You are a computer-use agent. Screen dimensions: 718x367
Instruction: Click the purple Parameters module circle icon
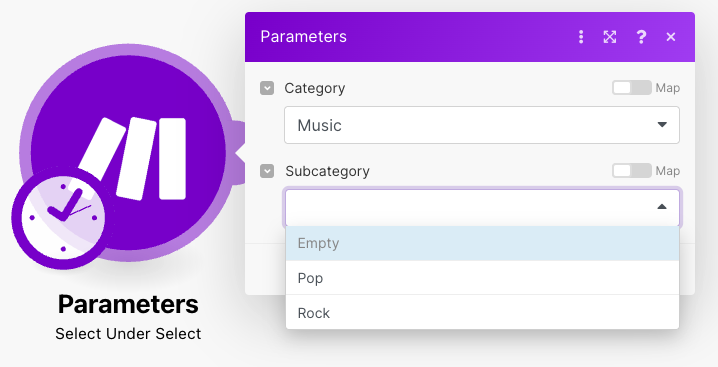(x=128, y=151)
